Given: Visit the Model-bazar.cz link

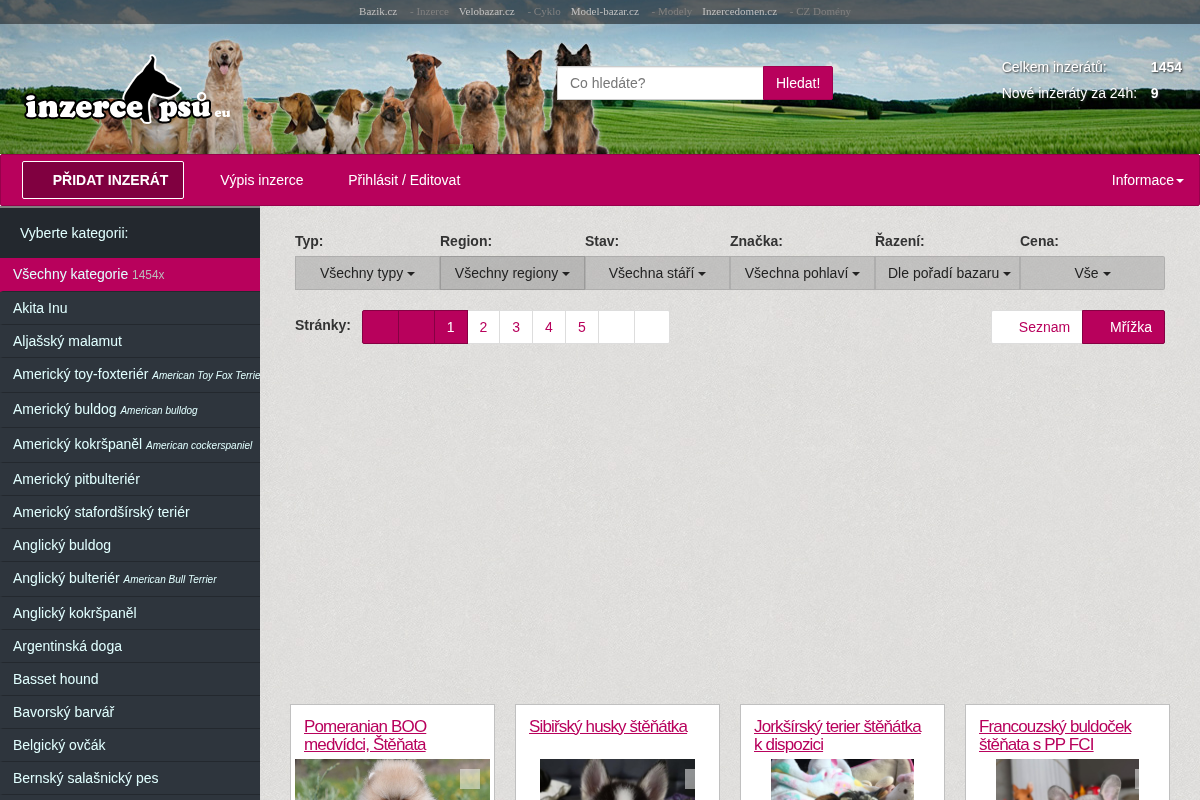Looking at the screenshot, I should pyautogui.click(x=605, y=11).
